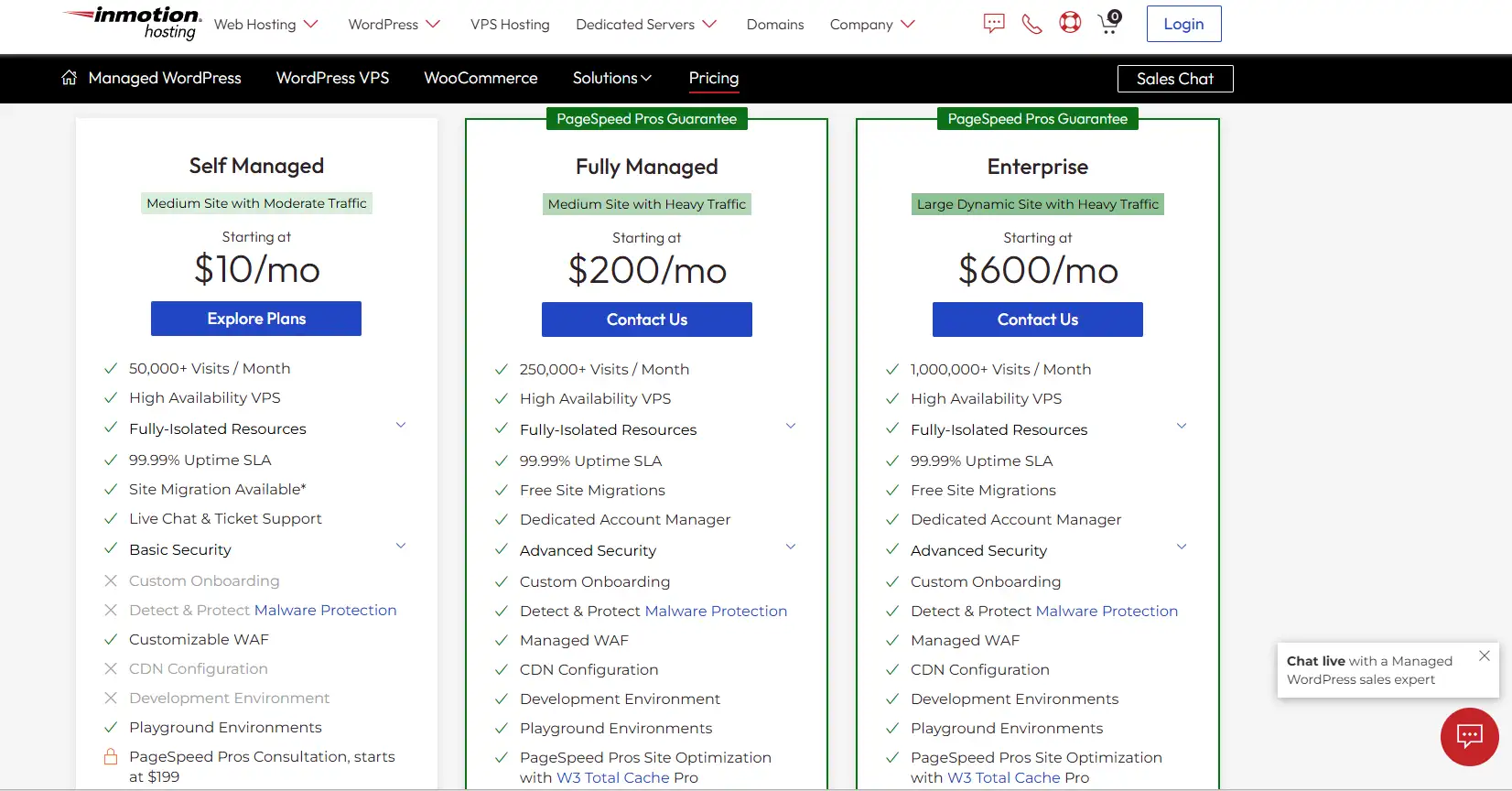The height and width of the screenshot is (791, 1512).
Task: Open the Dedicated Servers dropdown
Action: pos(645,25)
